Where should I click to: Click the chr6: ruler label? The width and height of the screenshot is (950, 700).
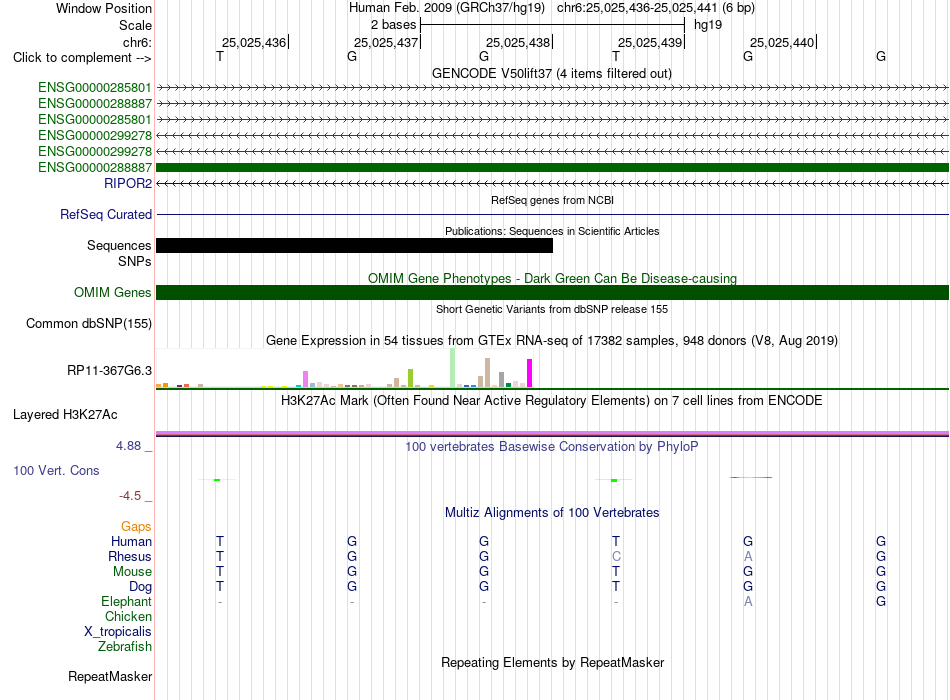click(137, 42)
